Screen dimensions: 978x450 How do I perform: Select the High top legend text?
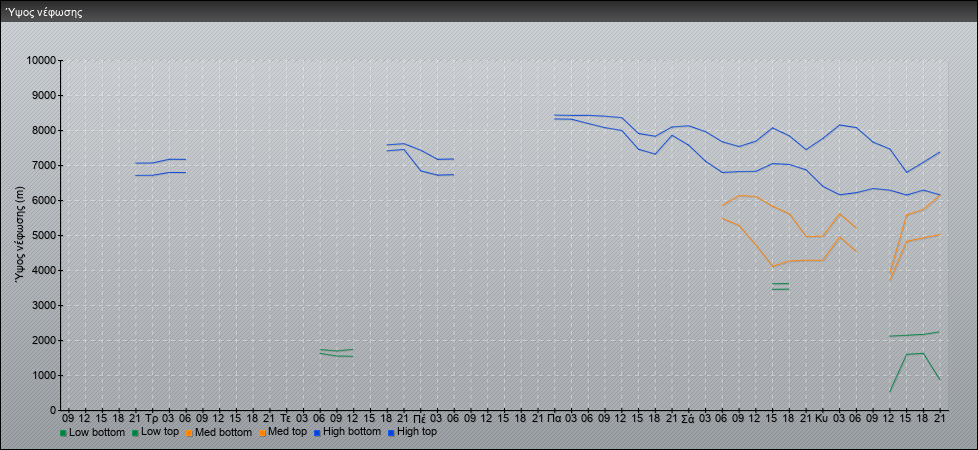coord(417,433)
